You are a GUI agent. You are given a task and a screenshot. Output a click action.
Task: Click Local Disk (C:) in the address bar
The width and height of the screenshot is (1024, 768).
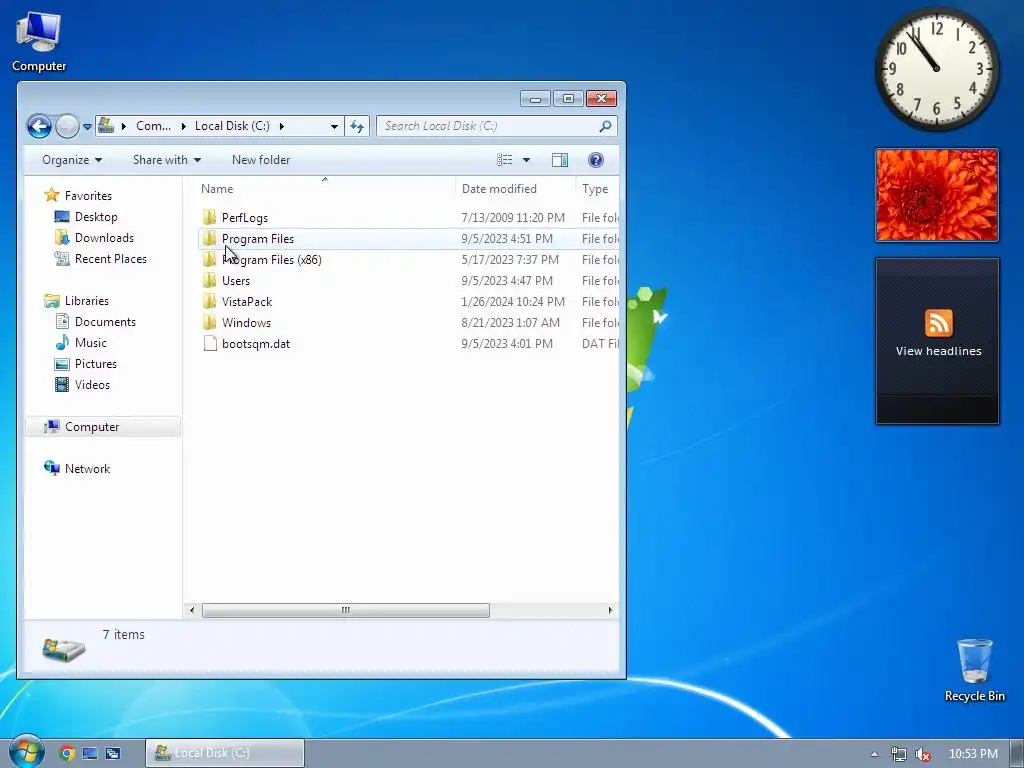pos(232,126)
